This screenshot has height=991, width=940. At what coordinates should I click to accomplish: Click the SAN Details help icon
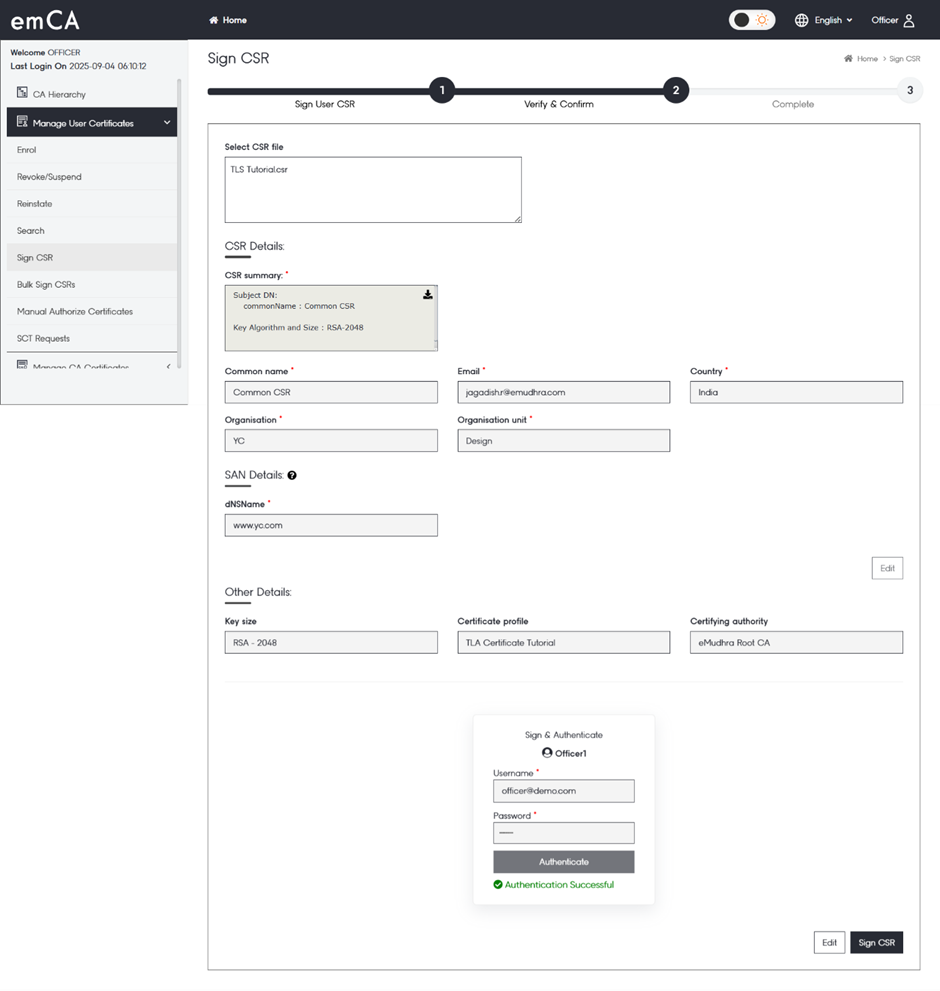click(x=292, y=476)
